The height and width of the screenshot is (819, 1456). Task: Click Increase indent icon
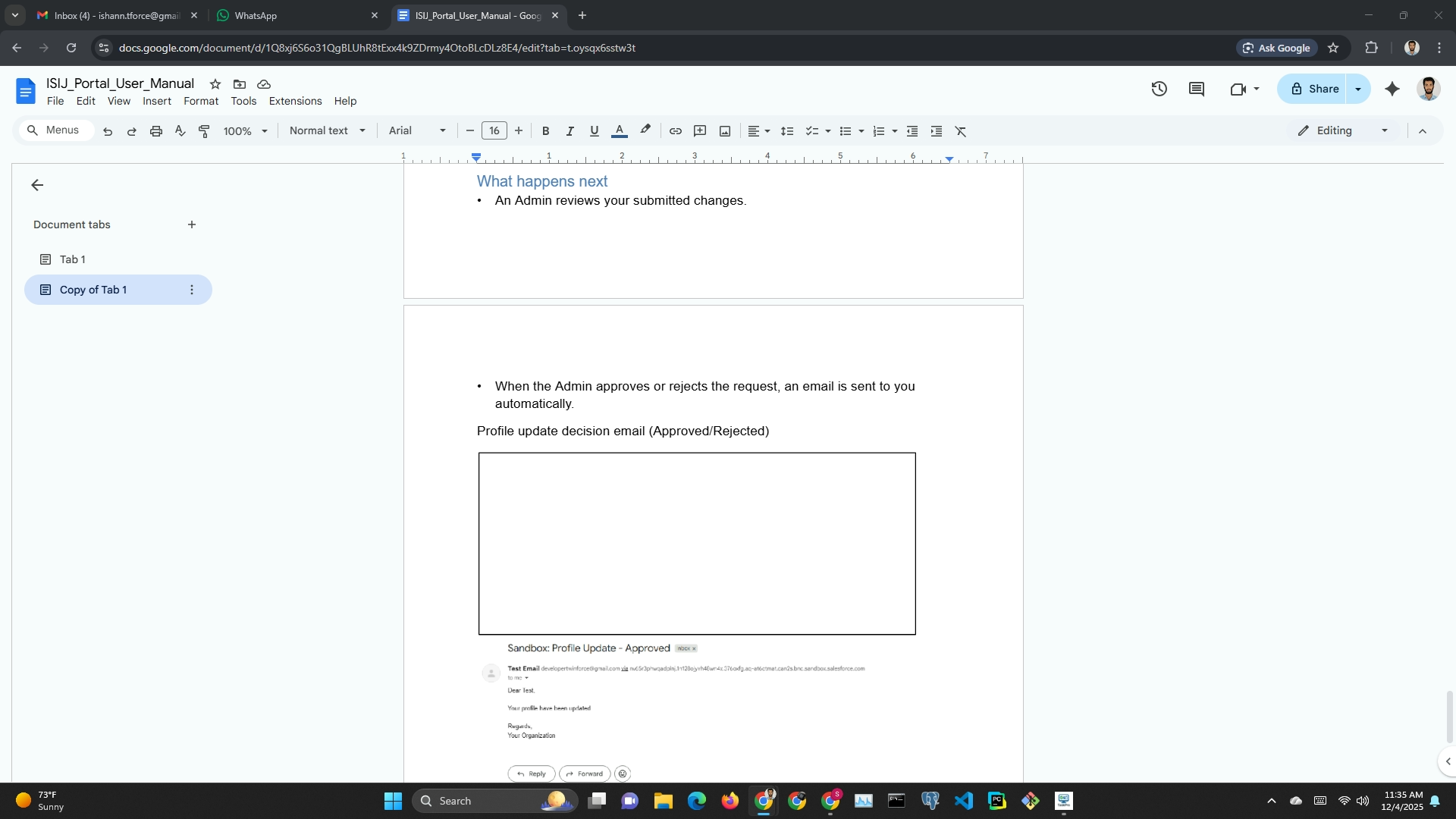tap(937, 131)
